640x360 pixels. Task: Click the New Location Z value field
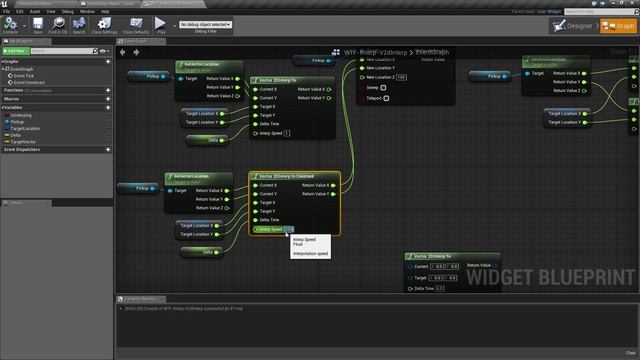(401, 77)
